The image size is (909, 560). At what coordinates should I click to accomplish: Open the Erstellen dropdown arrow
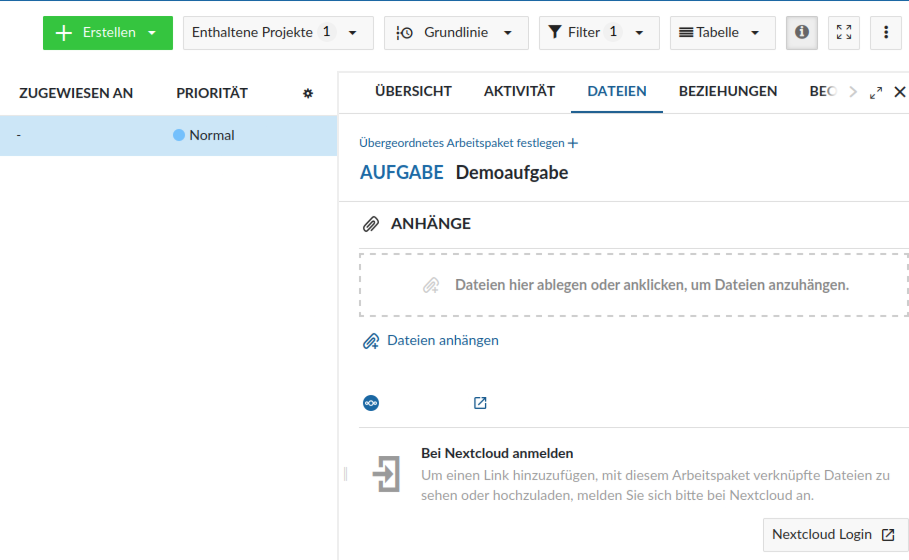pos(152,33)
